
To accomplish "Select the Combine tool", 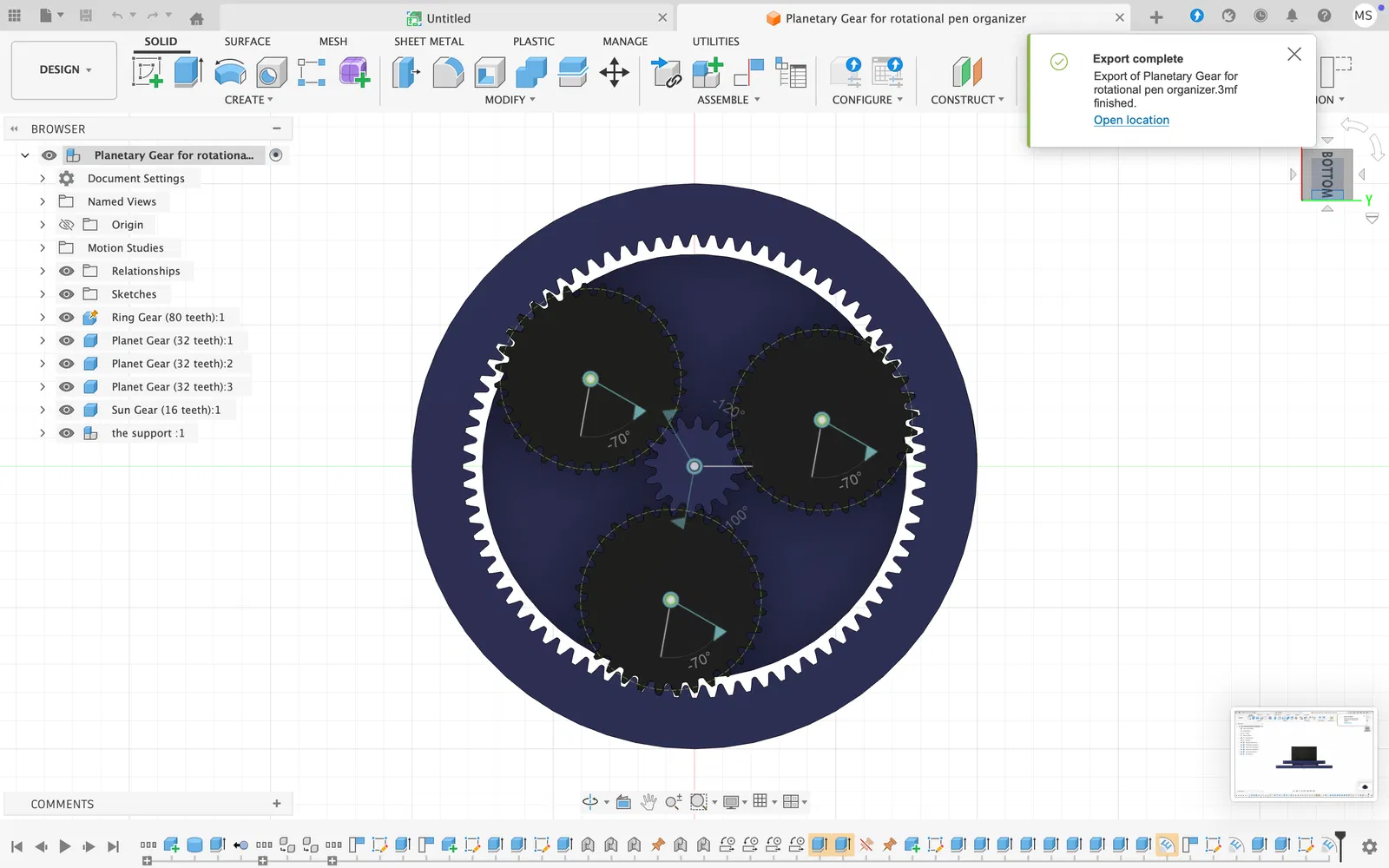I will tap(531, 72).
